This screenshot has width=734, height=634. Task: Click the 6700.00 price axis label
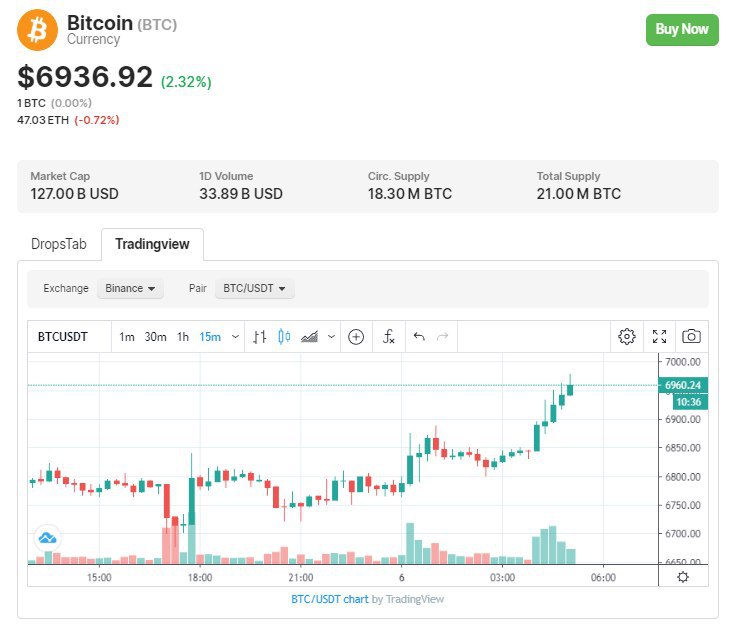point(683,534)
